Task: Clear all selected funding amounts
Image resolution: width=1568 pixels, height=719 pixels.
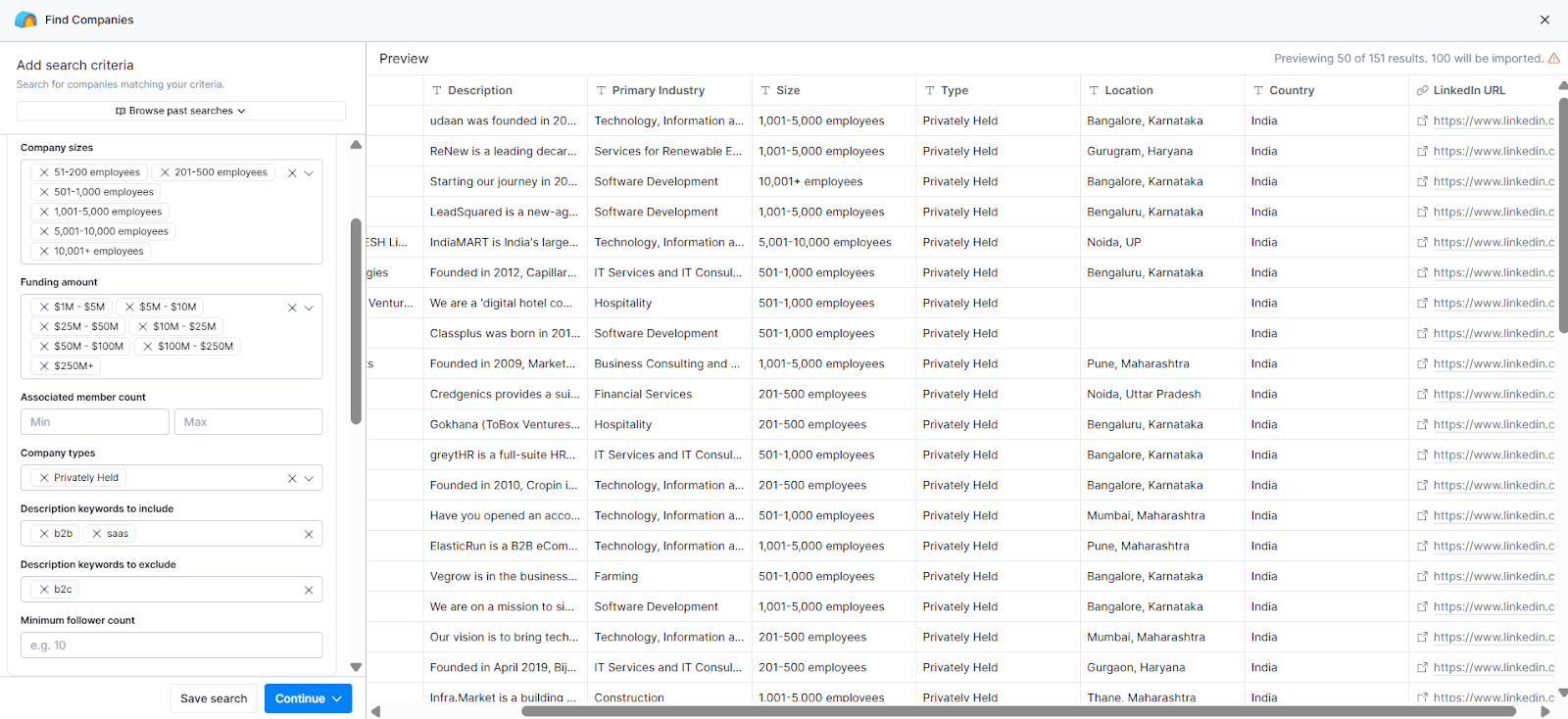Action: [292, 308]
